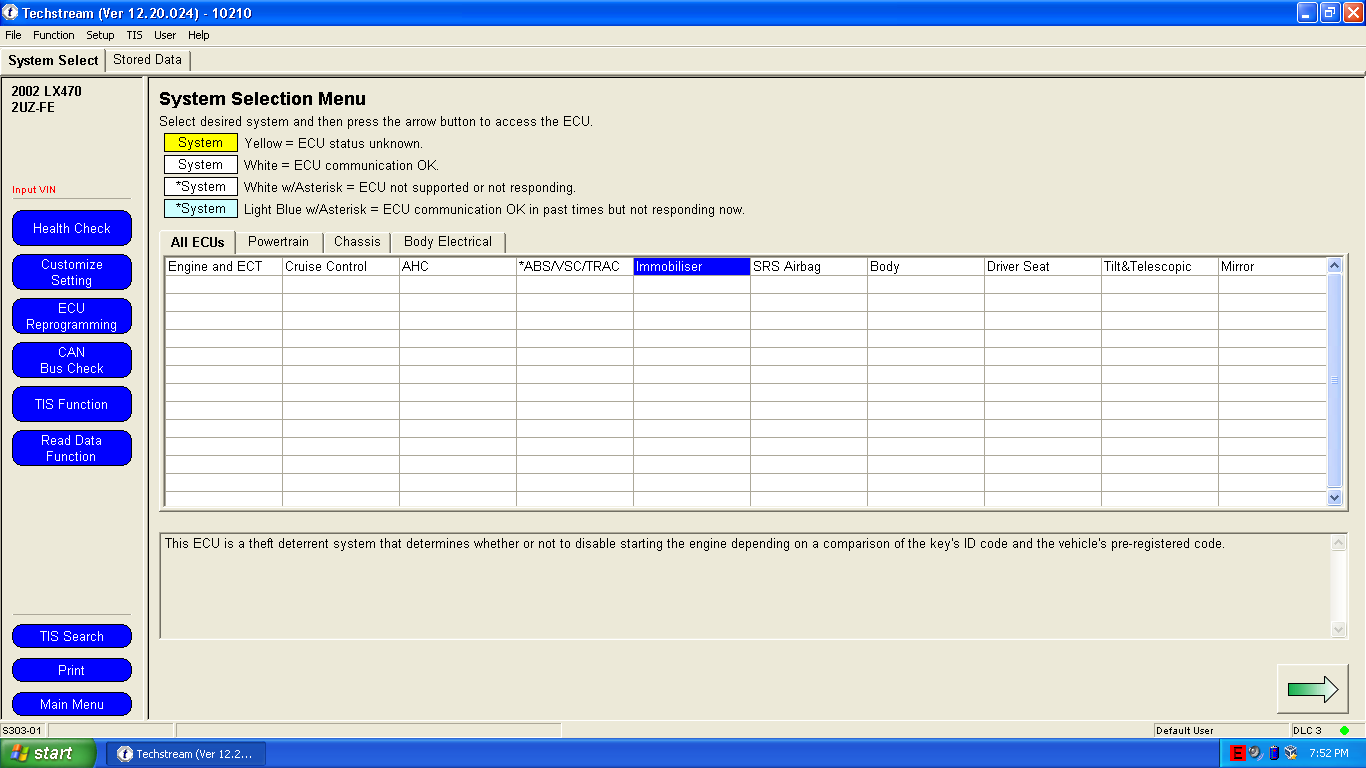Viewport: 1366px width, 768px height.
Task: Open ECU Reprogramming
Action: pos(72,316)
